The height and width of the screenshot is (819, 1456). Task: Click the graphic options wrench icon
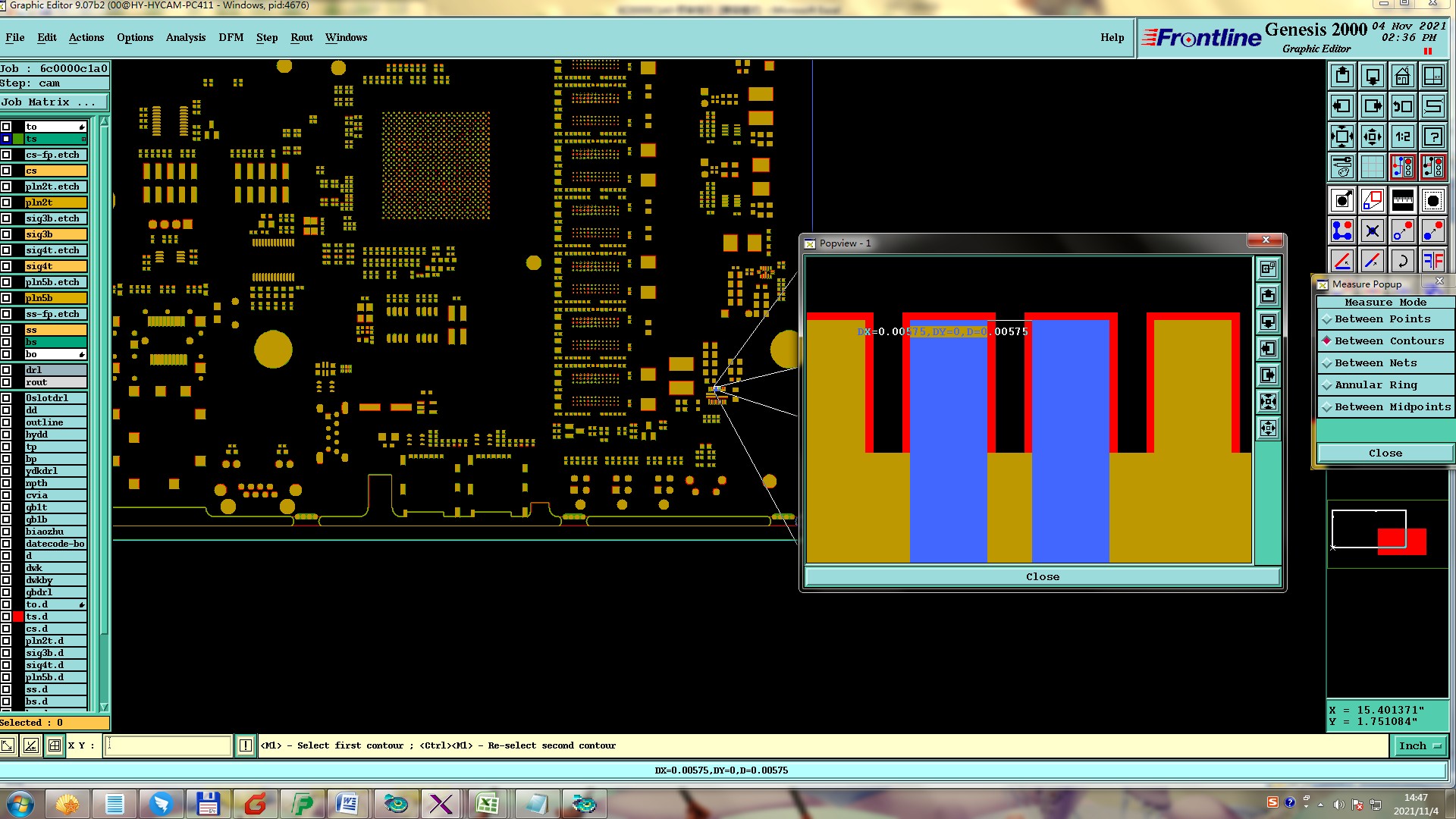click(x=1341, y=167)
